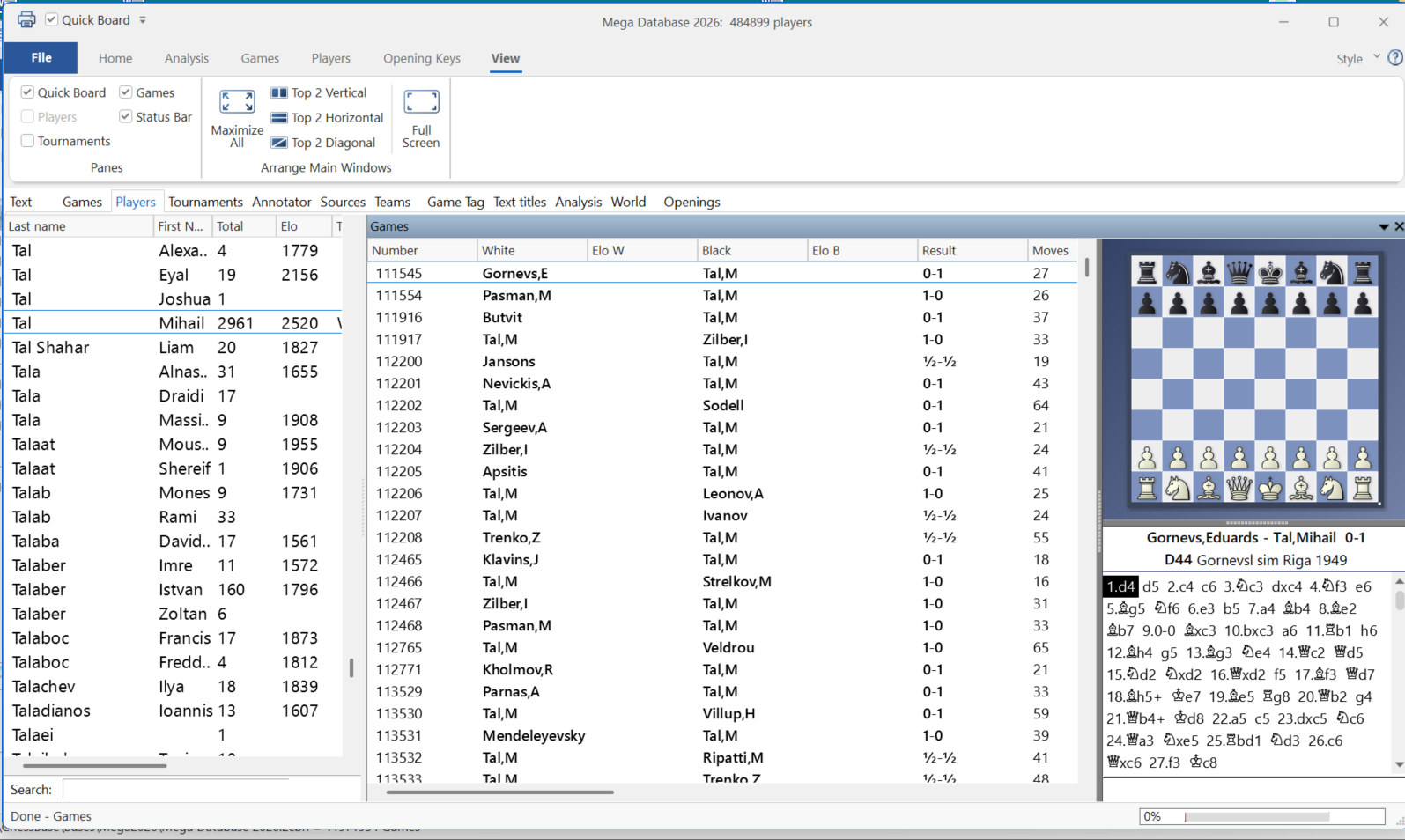Switch to the Opening Keys ribbon tab
The height and width of the screenshot is (840, 1405).
422,58
